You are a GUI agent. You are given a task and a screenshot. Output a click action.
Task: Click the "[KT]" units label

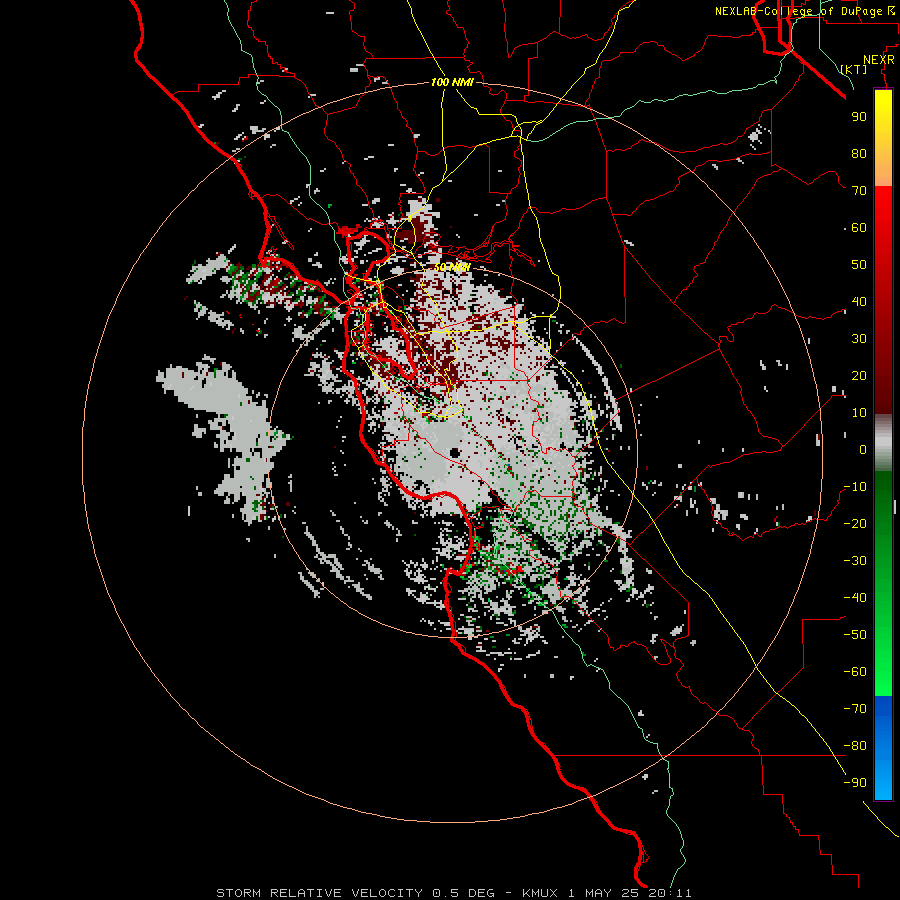click(854, 69)
